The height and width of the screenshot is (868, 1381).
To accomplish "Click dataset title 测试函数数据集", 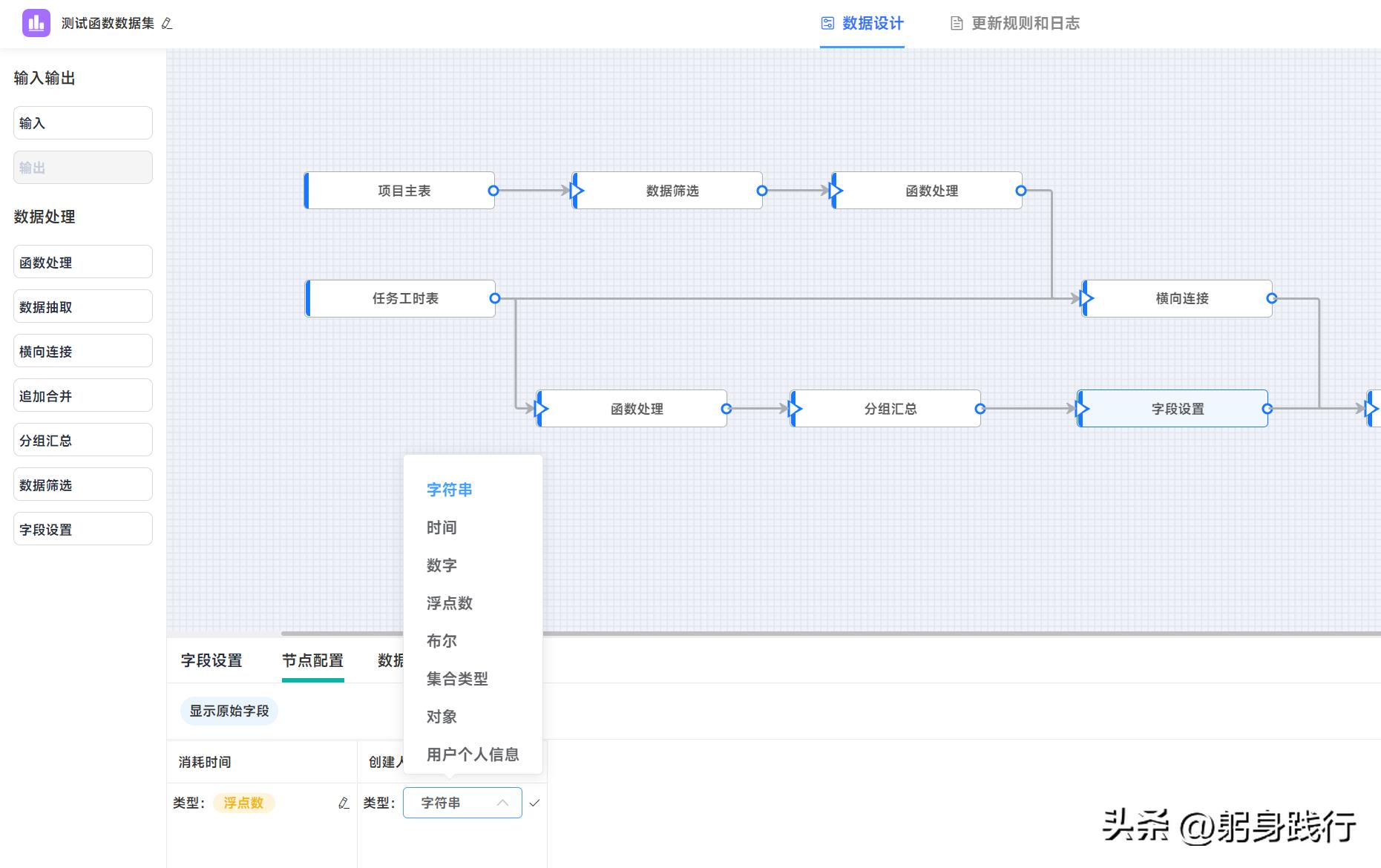I will point(108,24).
